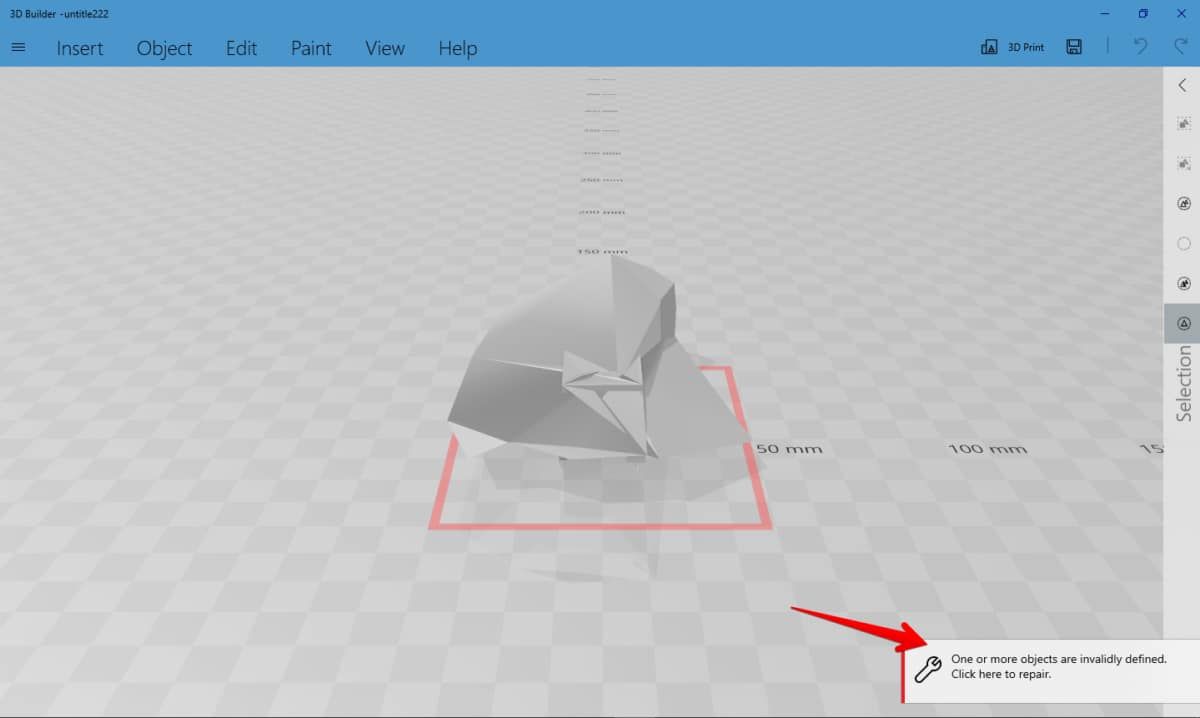Save the untitle222 project
This screenshot has width=1200, height=718.
tap(1073, 46)
